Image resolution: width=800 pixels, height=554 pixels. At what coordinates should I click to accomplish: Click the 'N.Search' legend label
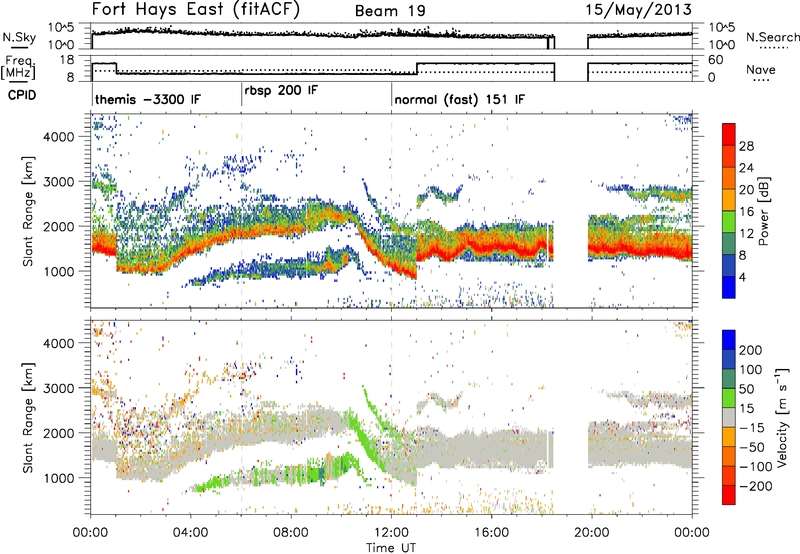point(772,37)
